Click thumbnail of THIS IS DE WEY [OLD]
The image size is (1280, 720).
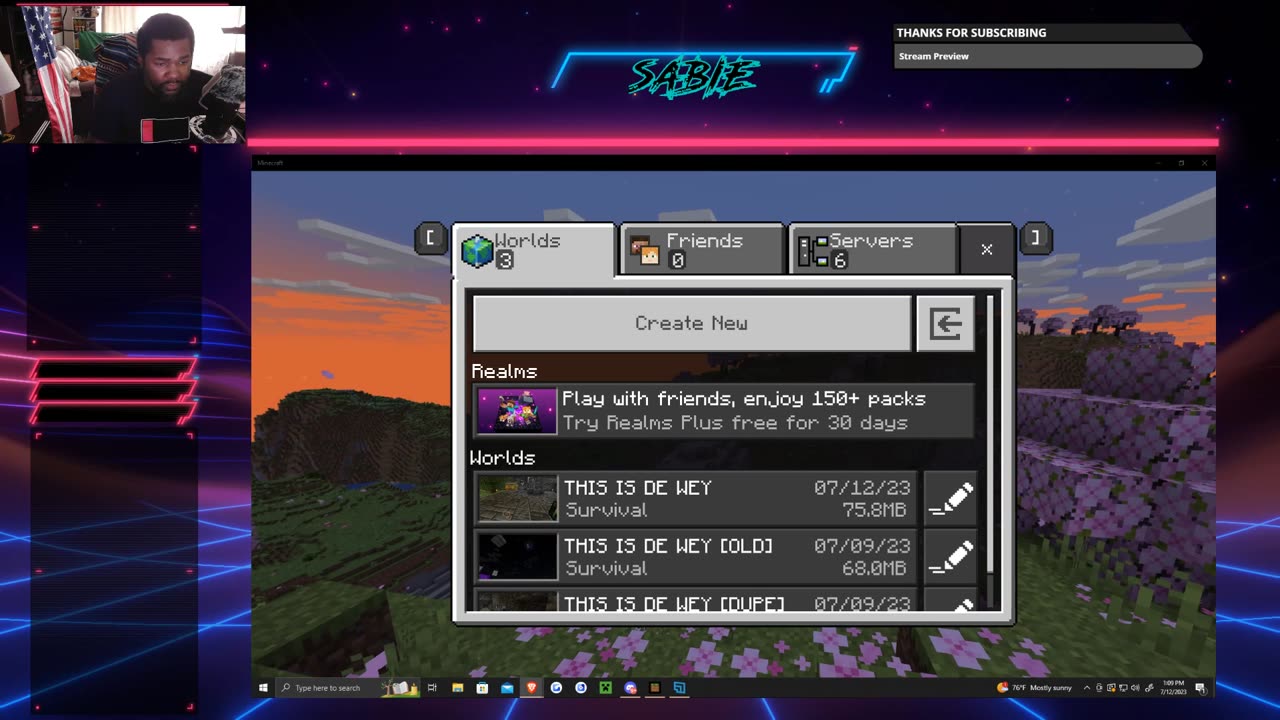[x=517, y=556]
